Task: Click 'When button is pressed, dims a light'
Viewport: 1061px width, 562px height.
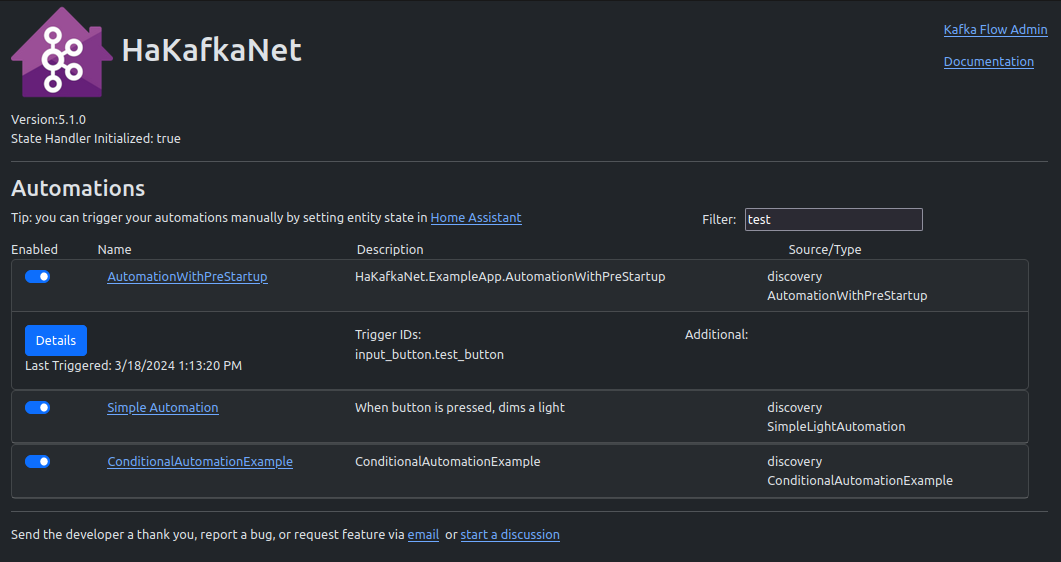Action: tap(460, 408)
